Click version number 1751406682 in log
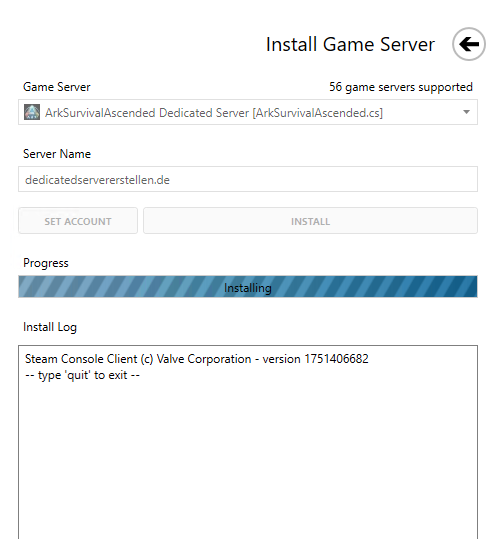The width and height of the screenshot is (496, 539). [337, 359]
